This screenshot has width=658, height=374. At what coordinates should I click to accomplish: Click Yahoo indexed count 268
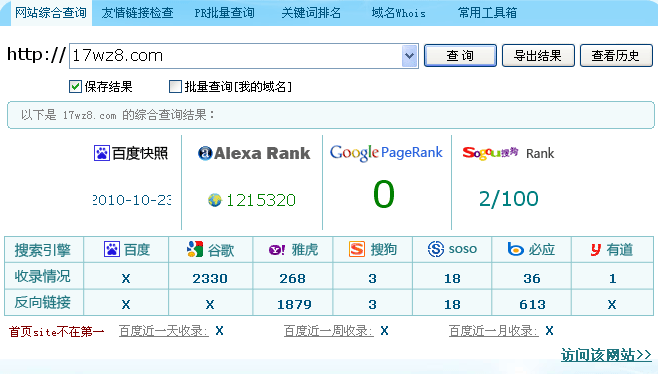292,279
